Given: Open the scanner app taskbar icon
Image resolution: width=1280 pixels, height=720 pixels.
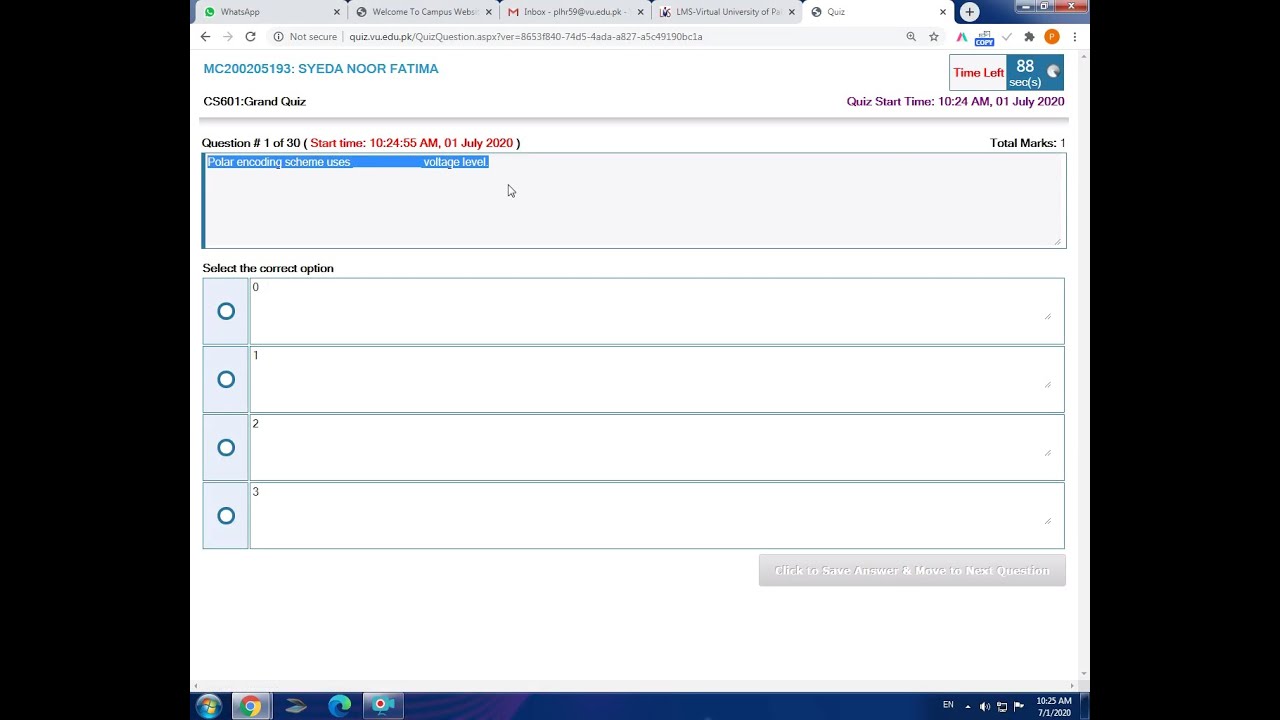Looking at the screenshot, I should coord(296,706).
